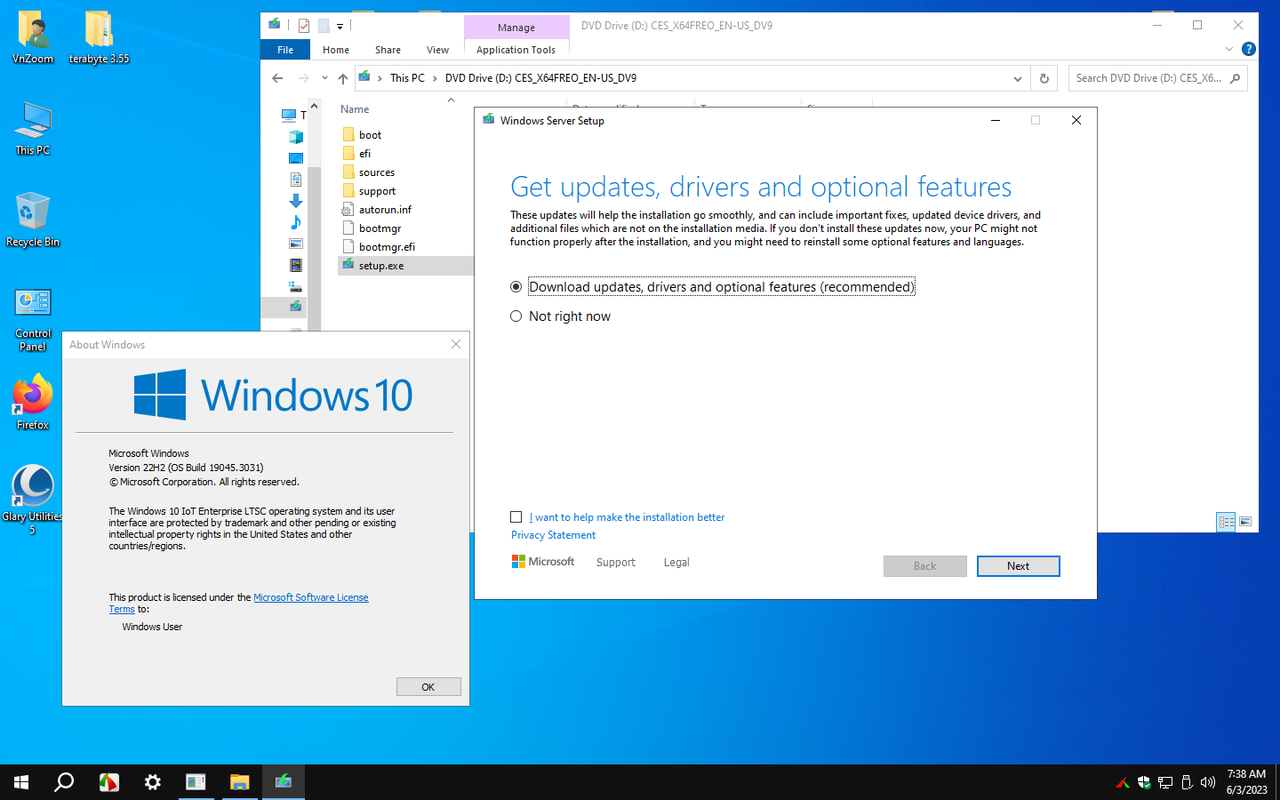The image size is (1280, 800).
Task: Select 'This PC' in address breadcrumb
Action: tap(407, 78)
